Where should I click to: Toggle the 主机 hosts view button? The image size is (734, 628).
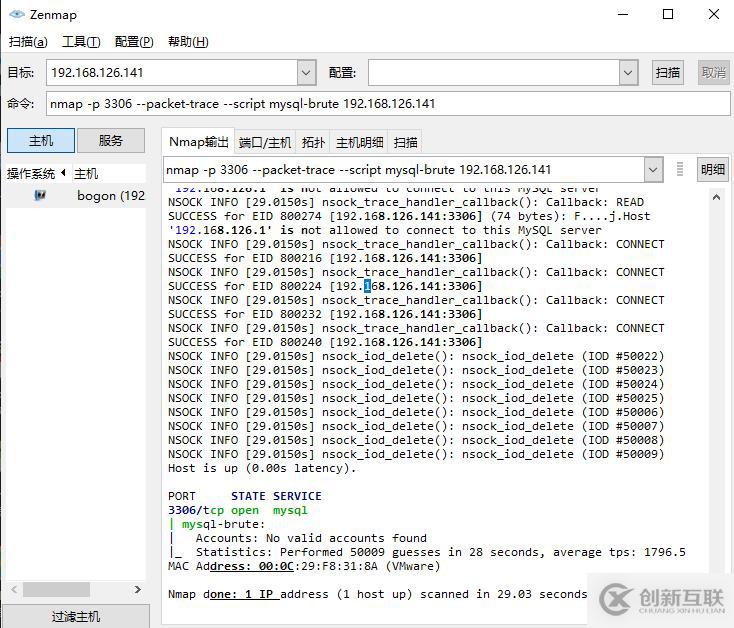click(40, 141)
